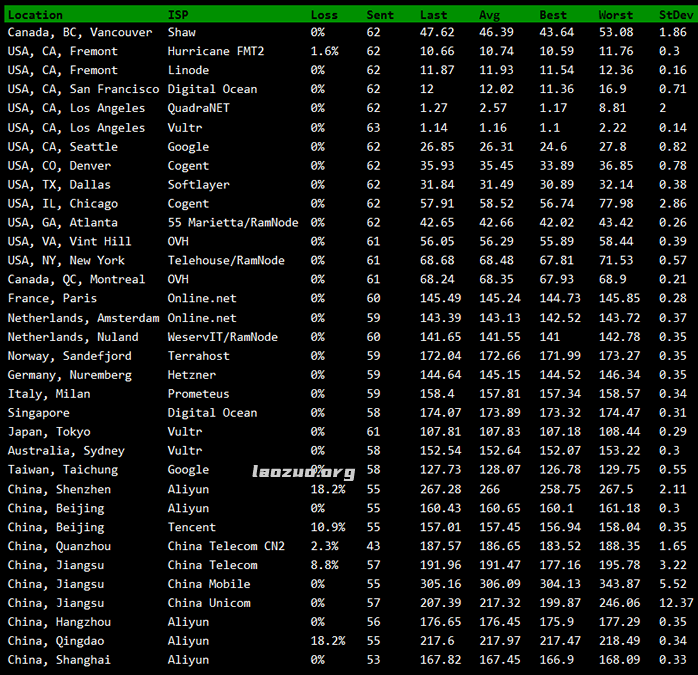
Task: Select the Hurricane FMT2 ISP entry
Action: (216, 51)
